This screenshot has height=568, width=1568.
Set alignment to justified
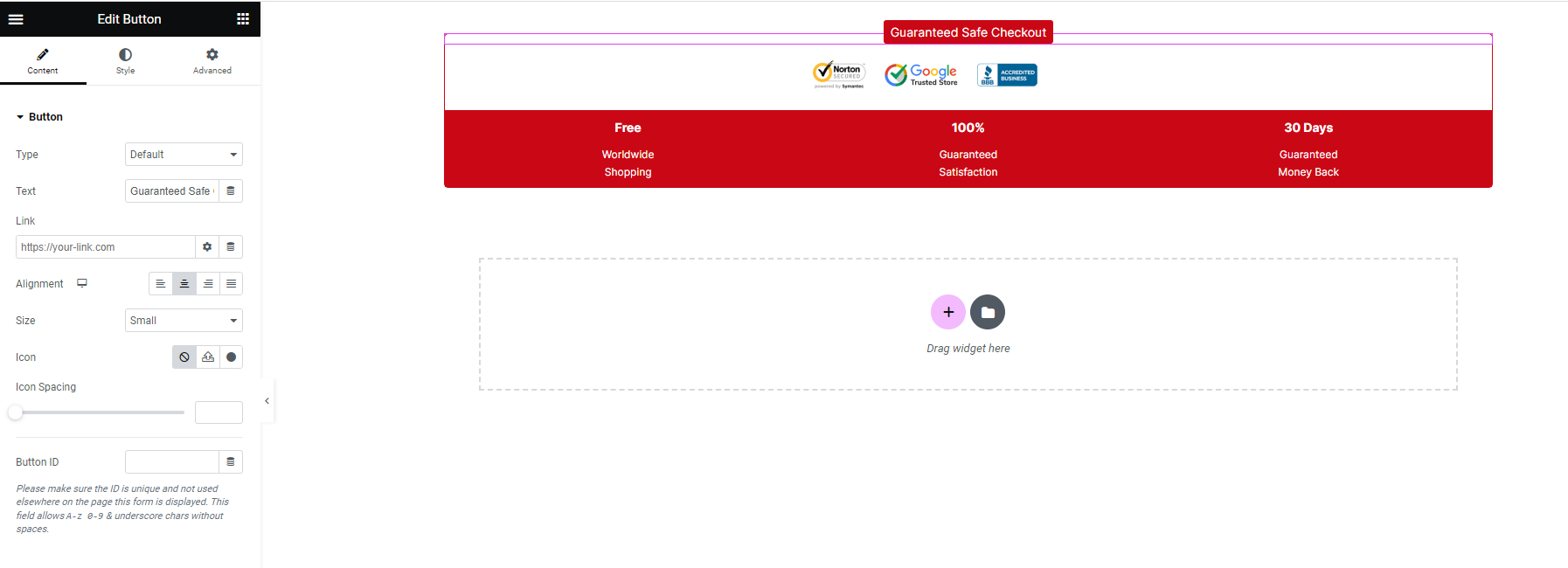point(231,284)
